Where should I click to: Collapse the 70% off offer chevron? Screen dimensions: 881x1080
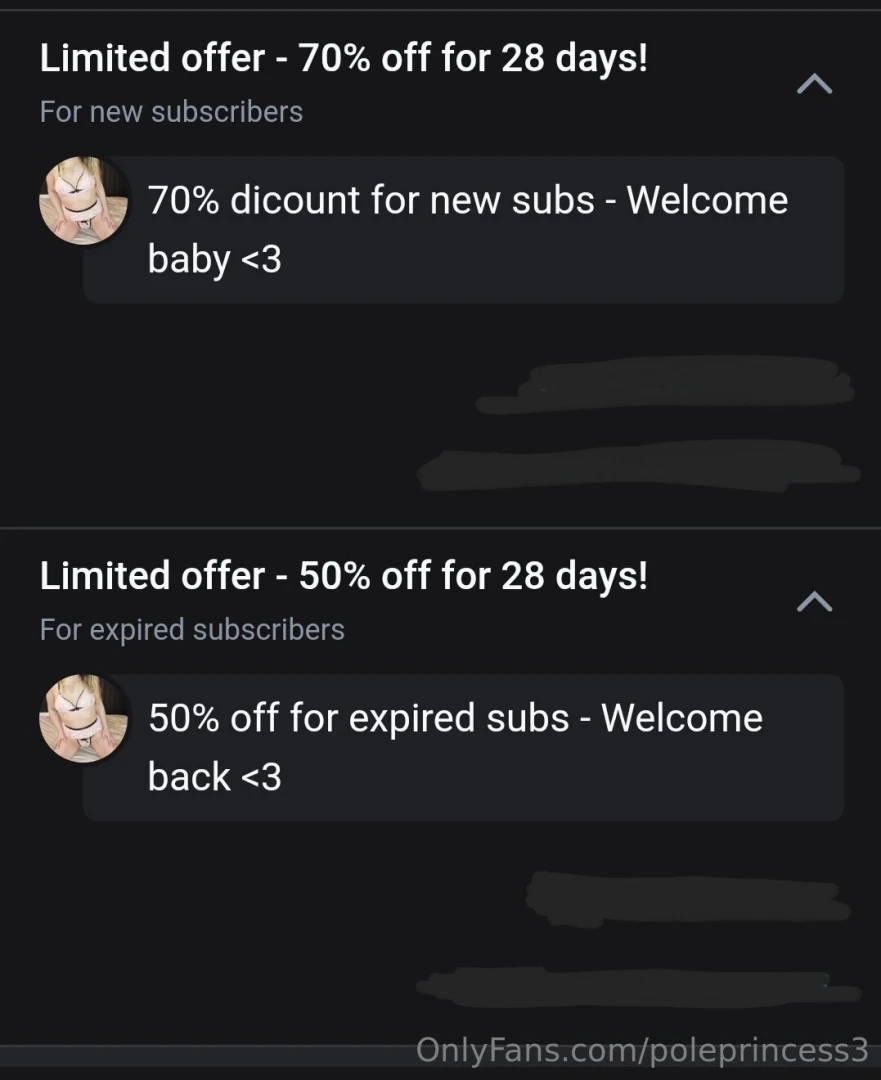[x=814, y=85]
